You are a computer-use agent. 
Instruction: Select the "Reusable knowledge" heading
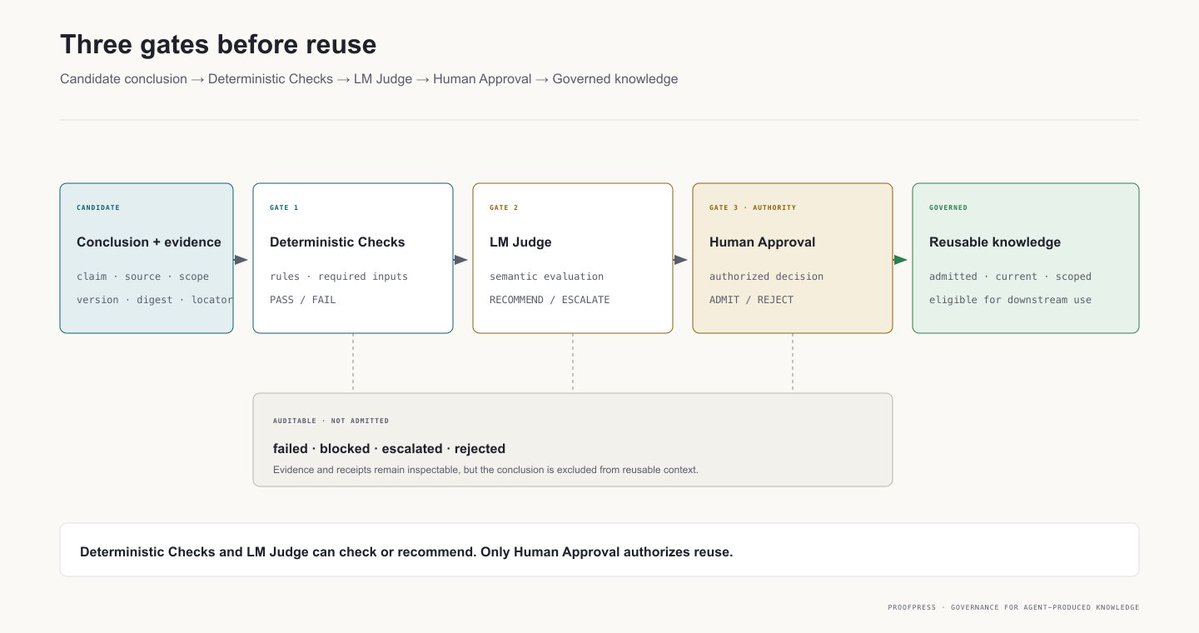(x=995, y=242)
